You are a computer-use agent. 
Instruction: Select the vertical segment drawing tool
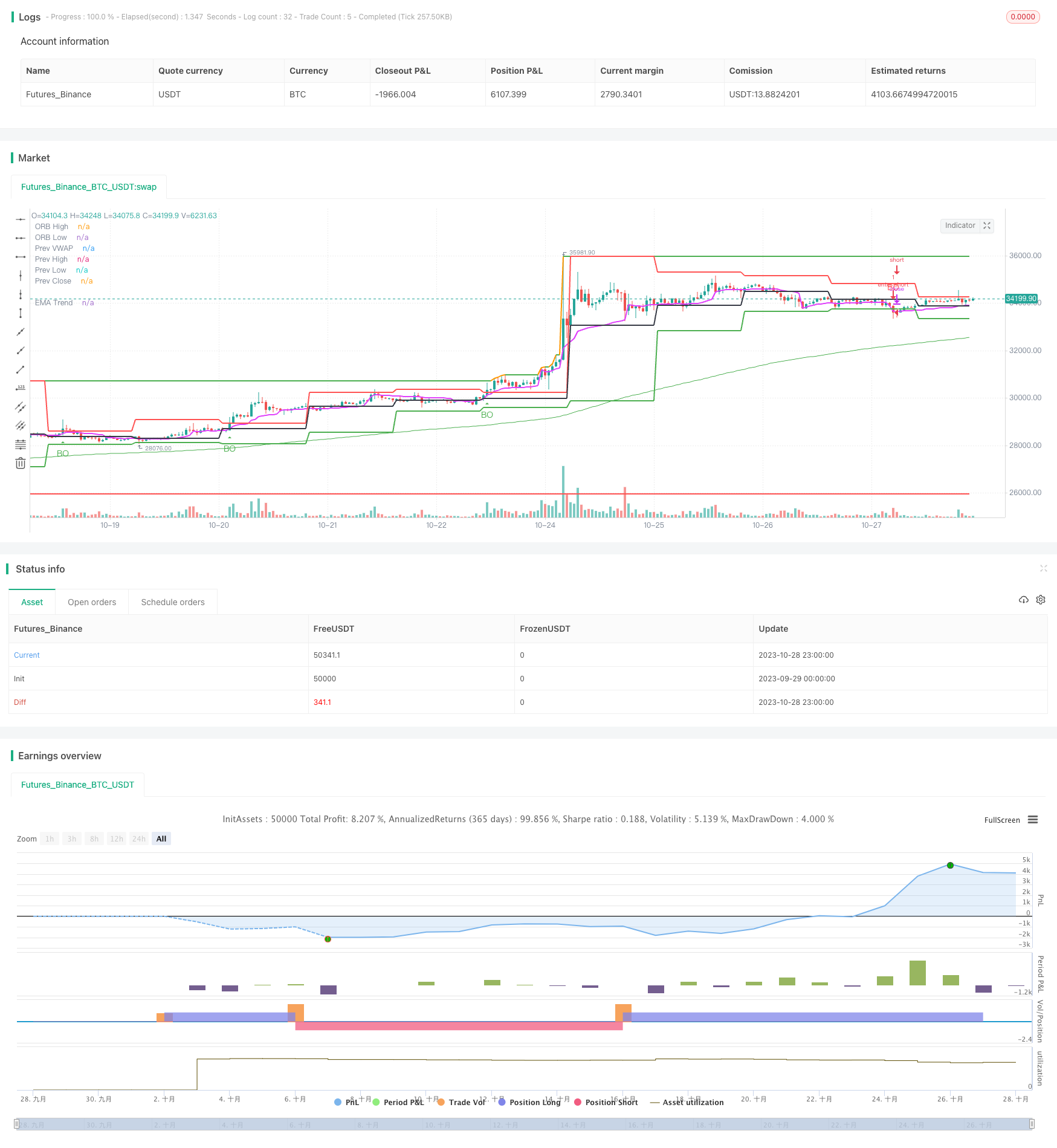pos(21,313)
